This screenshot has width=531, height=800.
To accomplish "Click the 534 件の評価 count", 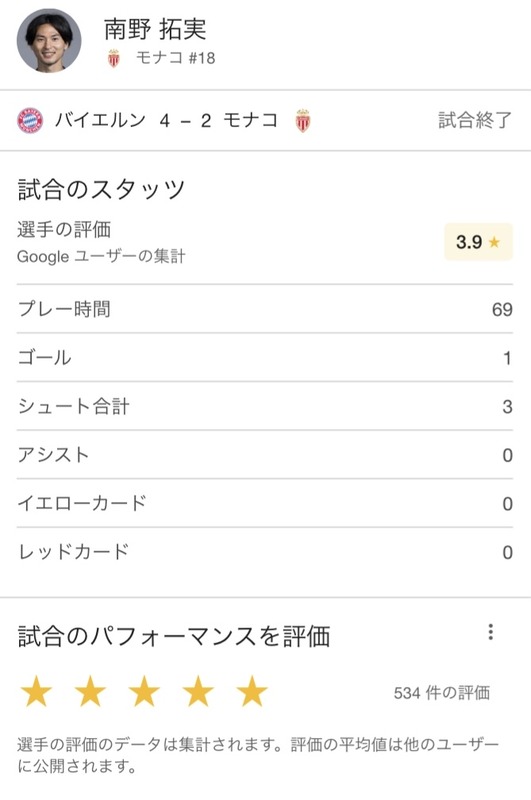I will (x=442, y=693).
